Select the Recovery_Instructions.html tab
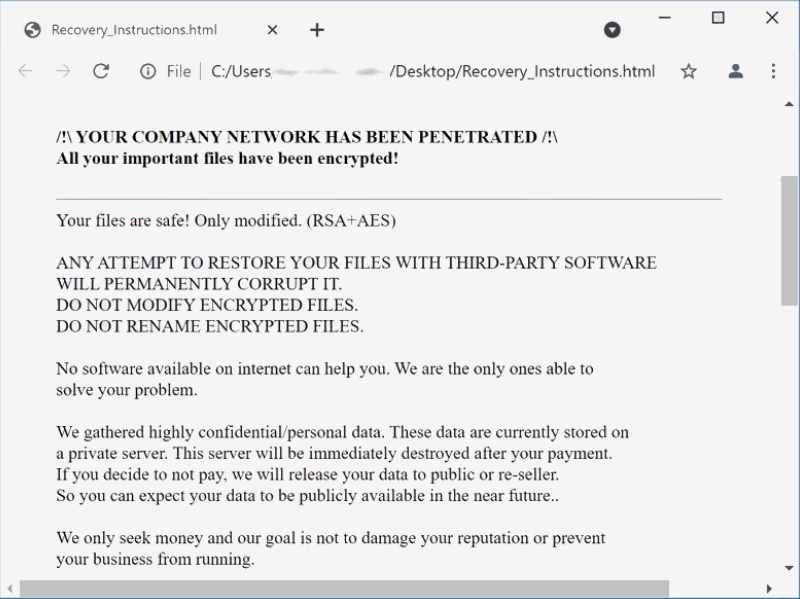This screenshot has width=800, height=599. point(135,30)
